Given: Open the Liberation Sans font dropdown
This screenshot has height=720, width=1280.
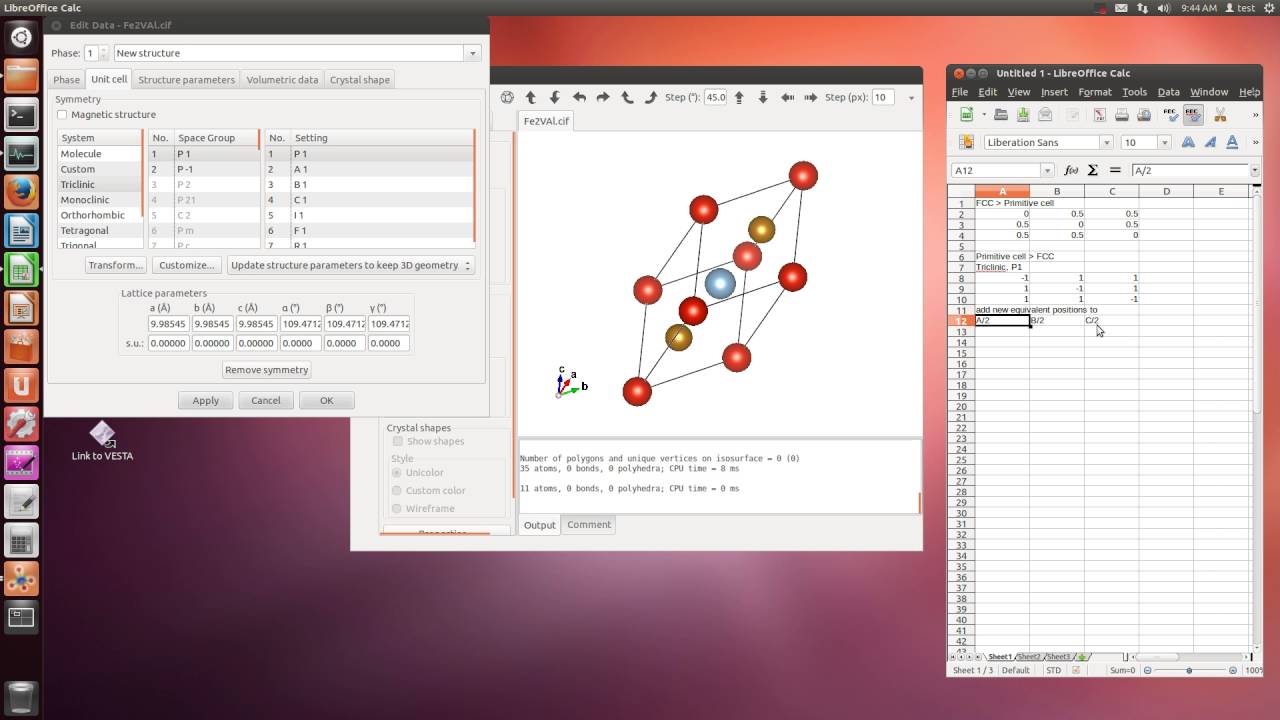Looking at the screenshot, I should [x=1106, y=142].
